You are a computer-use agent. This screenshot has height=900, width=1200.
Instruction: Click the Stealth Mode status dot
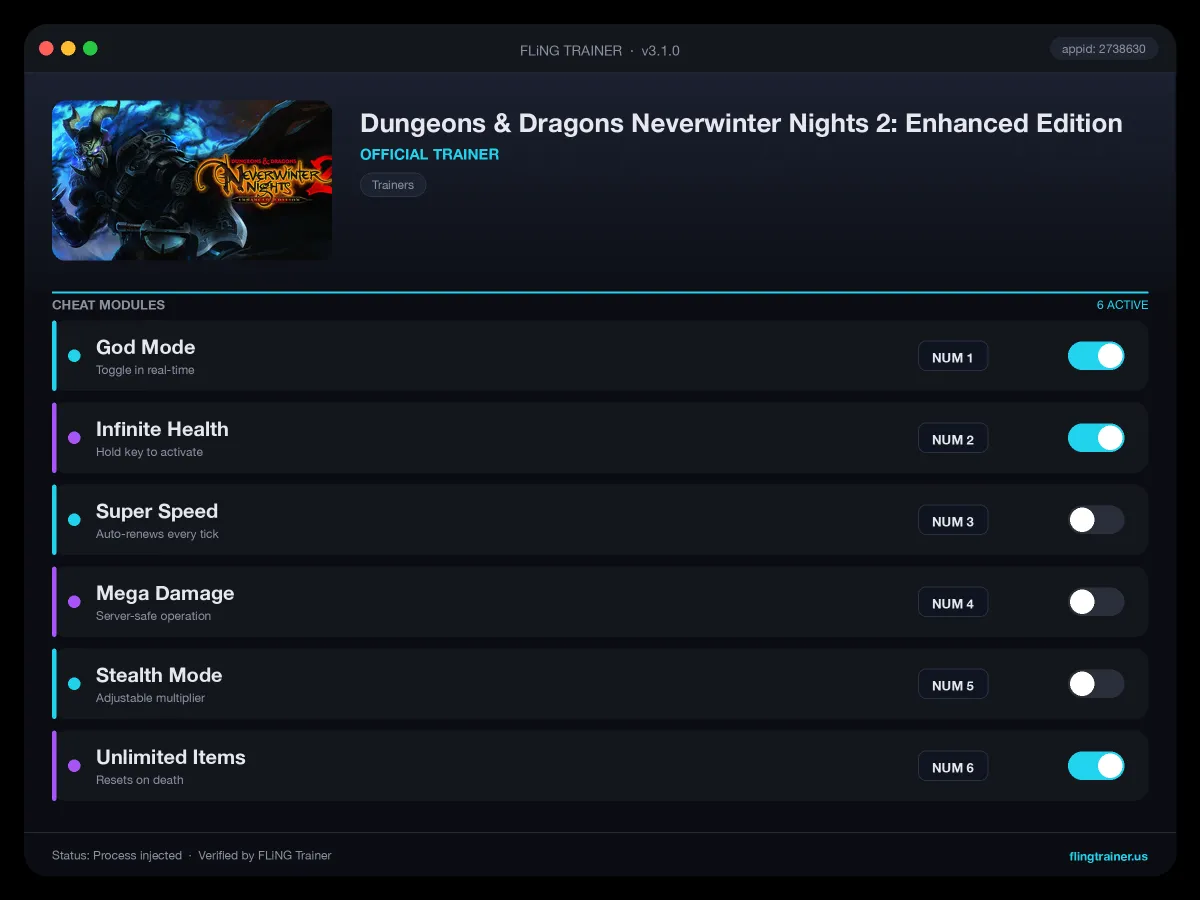[74, 684]
